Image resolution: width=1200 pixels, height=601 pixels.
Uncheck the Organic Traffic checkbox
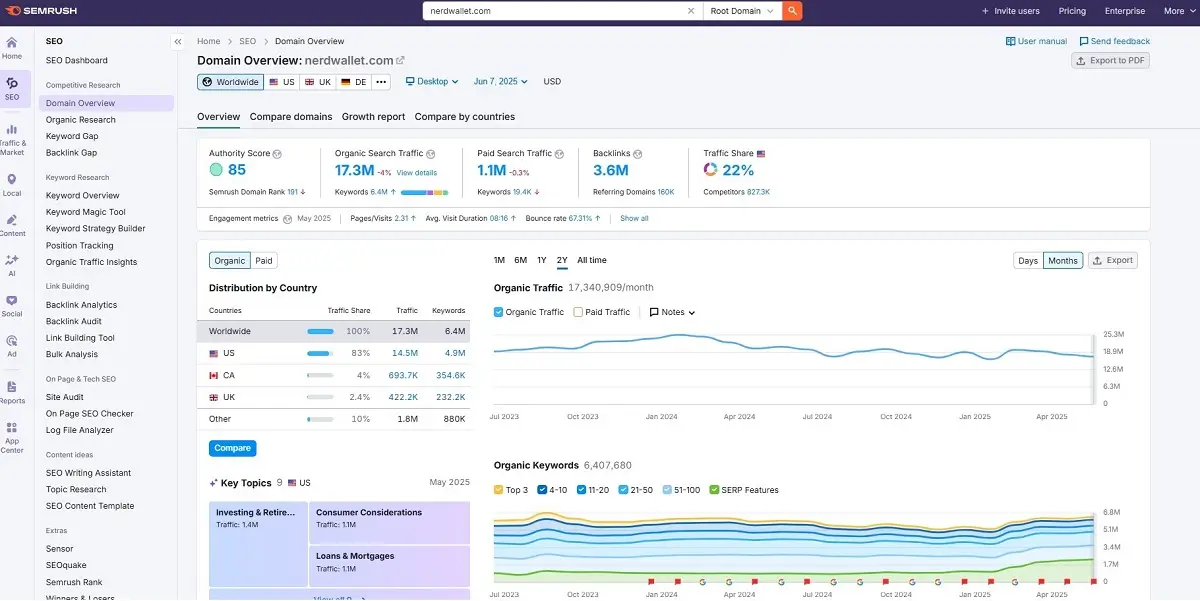499,312
